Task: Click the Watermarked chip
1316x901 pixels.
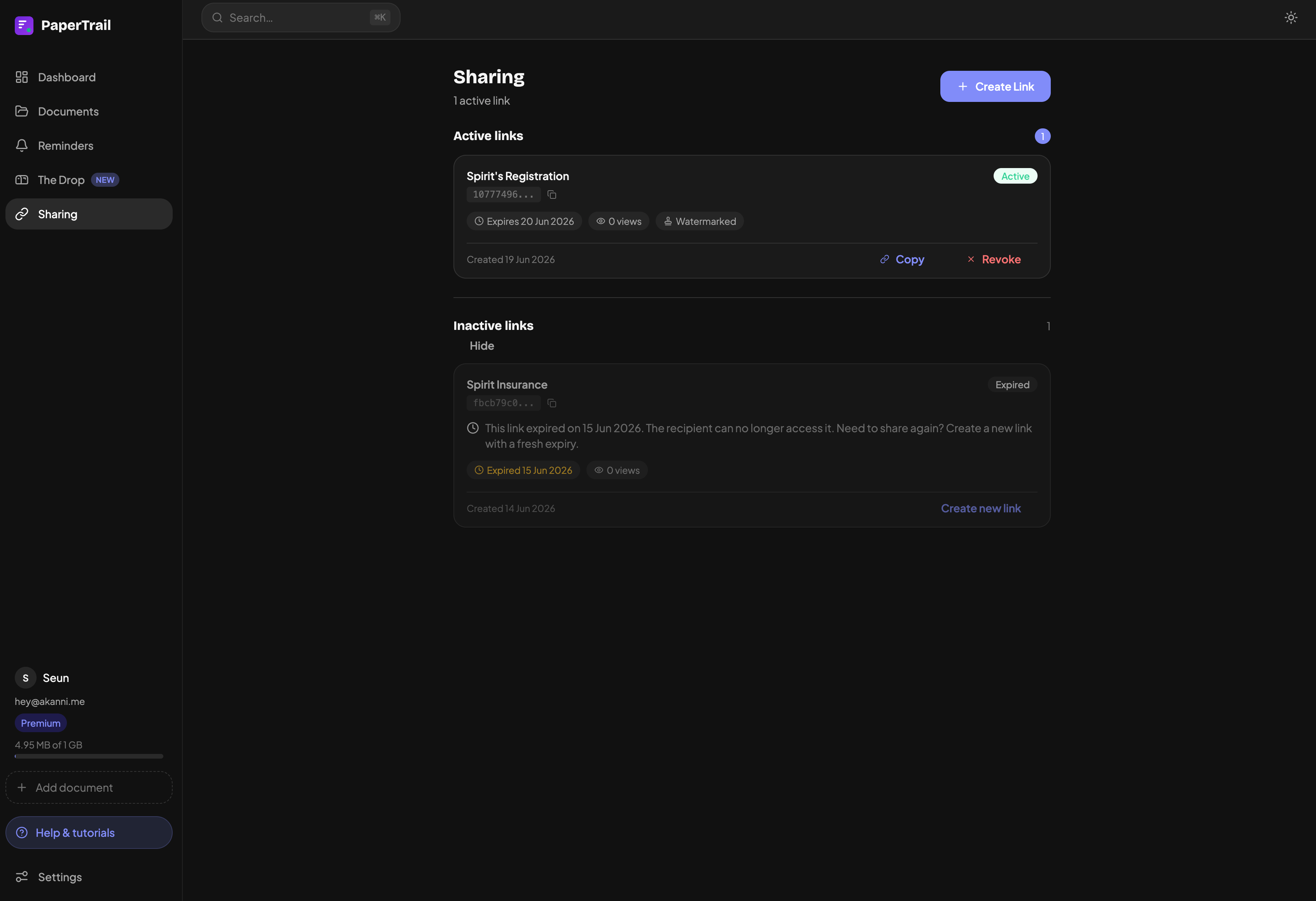Action: click(699, 221)
